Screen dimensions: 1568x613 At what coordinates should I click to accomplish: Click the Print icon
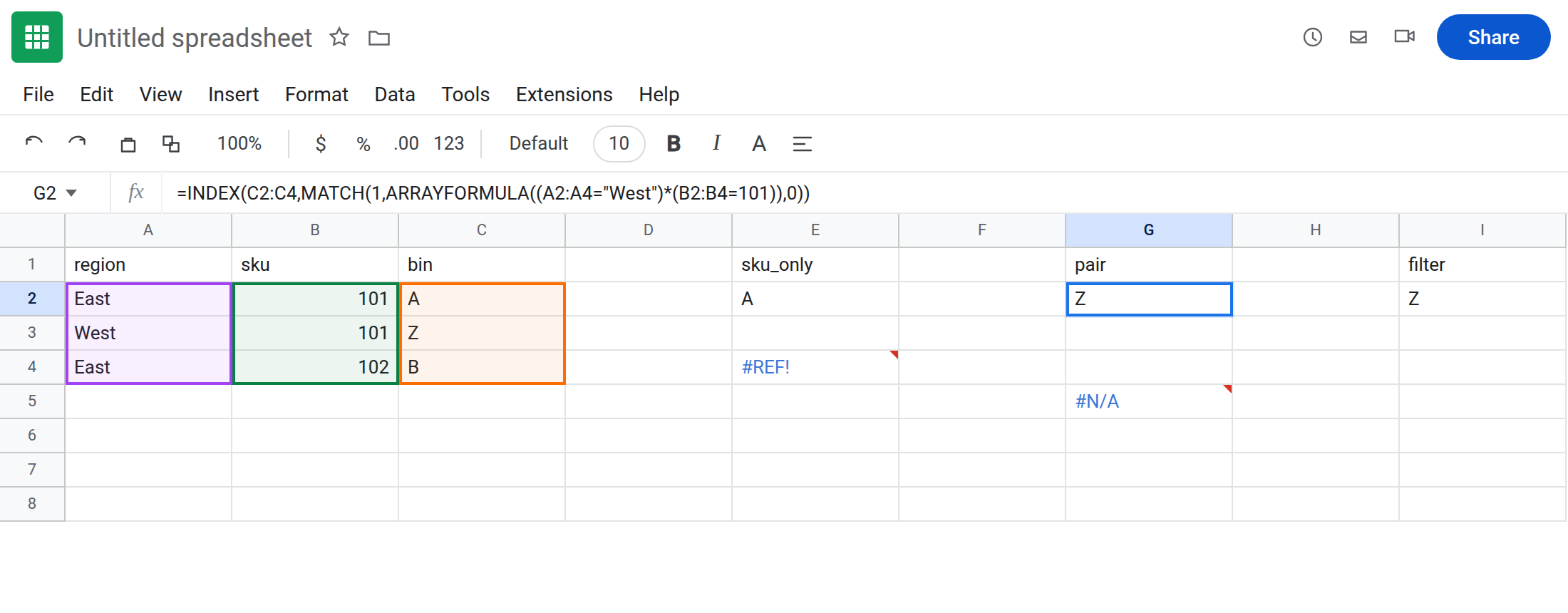click(128, 144)
